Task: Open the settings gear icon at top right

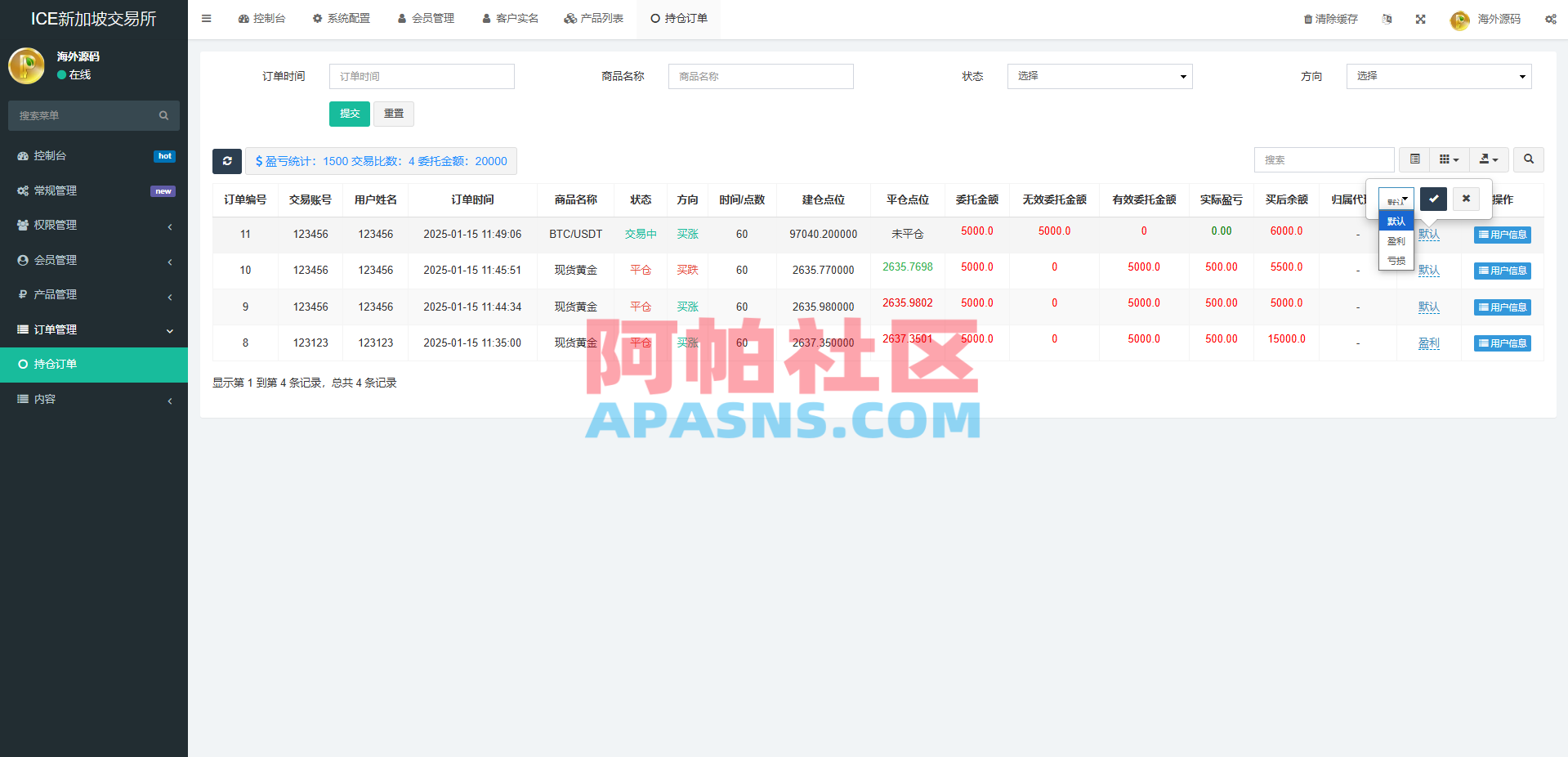Action: pyautogui.click(x=1550, y=18)
